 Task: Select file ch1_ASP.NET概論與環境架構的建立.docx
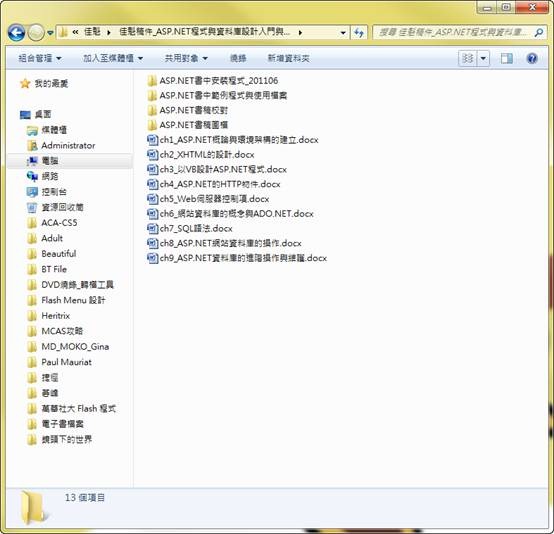pyautogui.click(x=232, y=140)
